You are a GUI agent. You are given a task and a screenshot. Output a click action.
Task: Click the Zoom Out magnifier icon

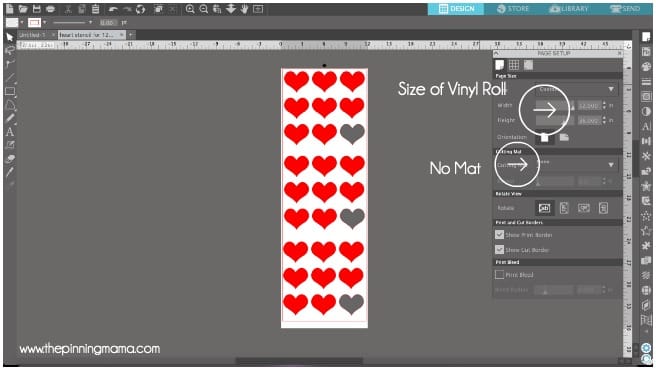click(204, 9)
